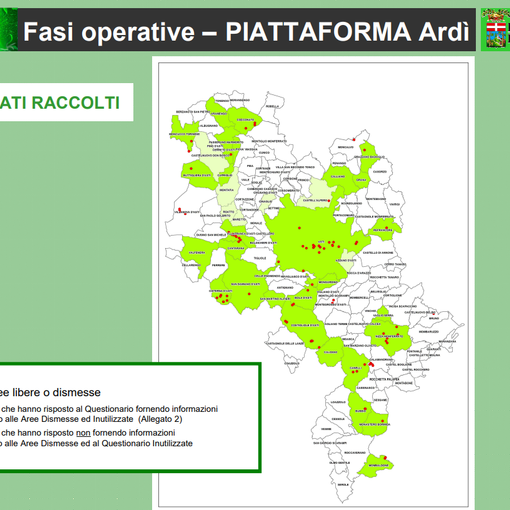Click the ROBELLA label on the map
This screenshot has width=510, height=510.
272,107
